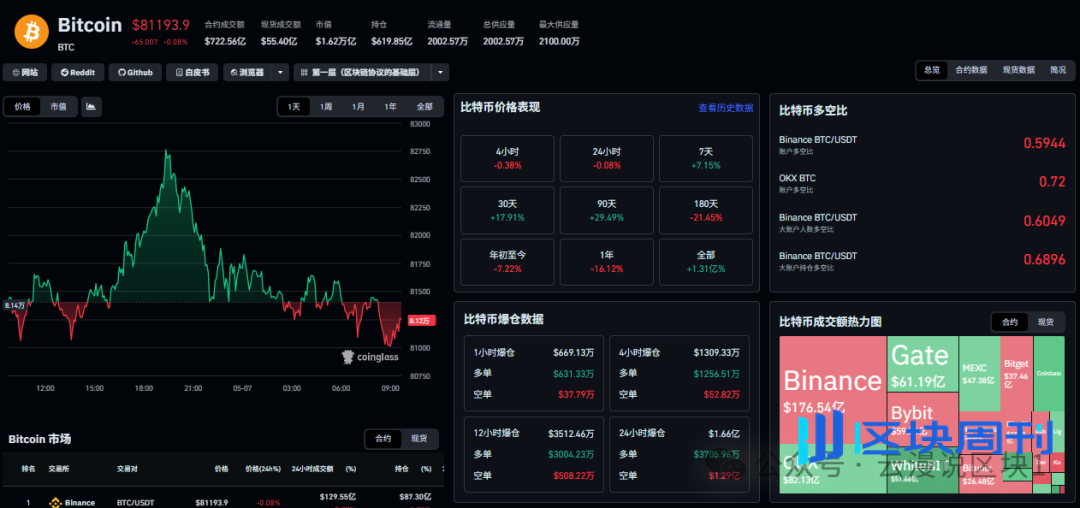The width and height of the screenshot is (1080, 508).
Task: Click the 第一层 category tag button
Action: [x=362, y=72]
